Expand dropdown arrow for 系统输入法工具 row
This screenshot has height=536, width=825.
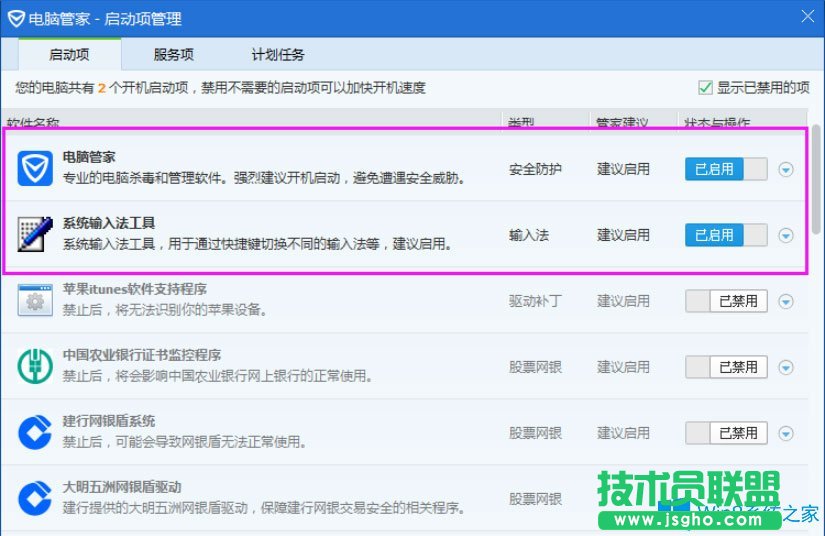(786, 235)
